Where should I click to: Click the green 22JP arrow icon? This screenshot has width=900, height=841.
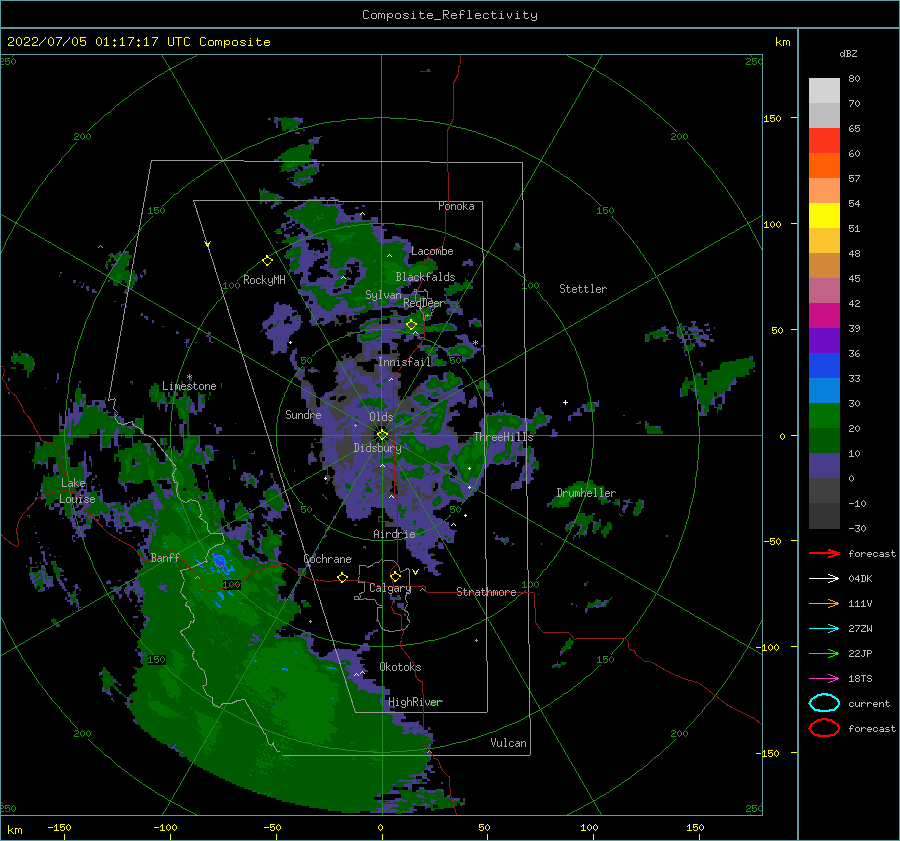(x=824, y=653)
